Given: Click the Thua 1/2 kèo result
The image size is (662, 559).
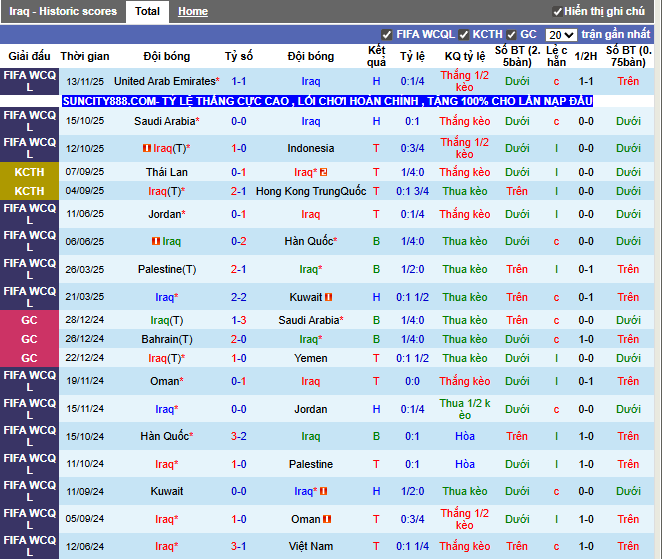Looking at the screenshot, I should 465,409.
